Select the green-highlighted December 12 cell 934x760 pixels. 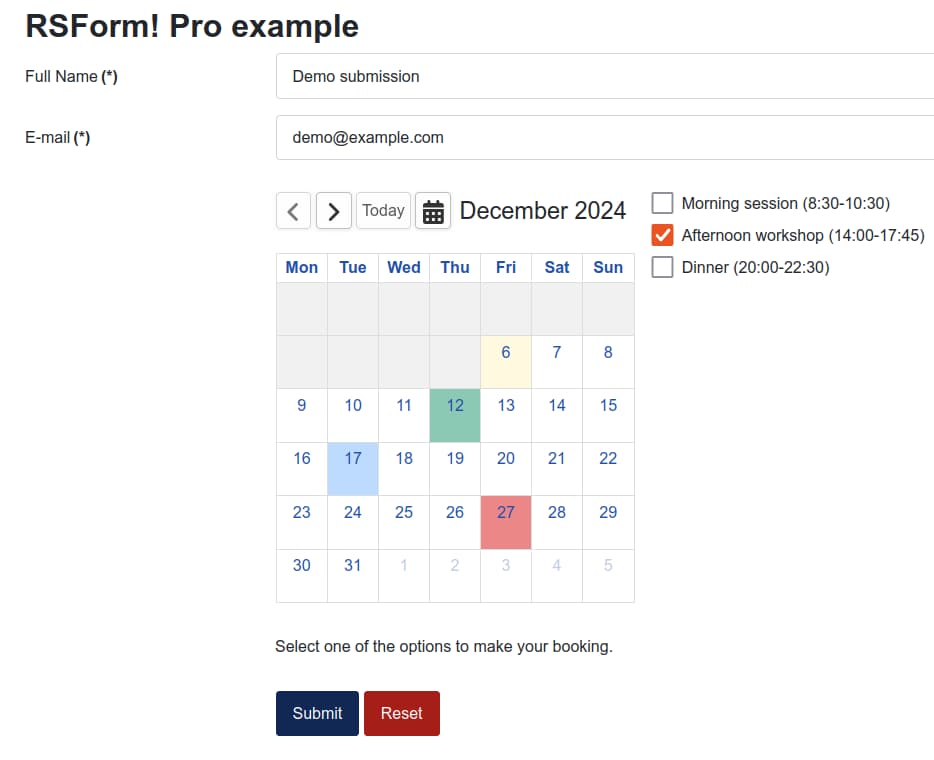455,415
